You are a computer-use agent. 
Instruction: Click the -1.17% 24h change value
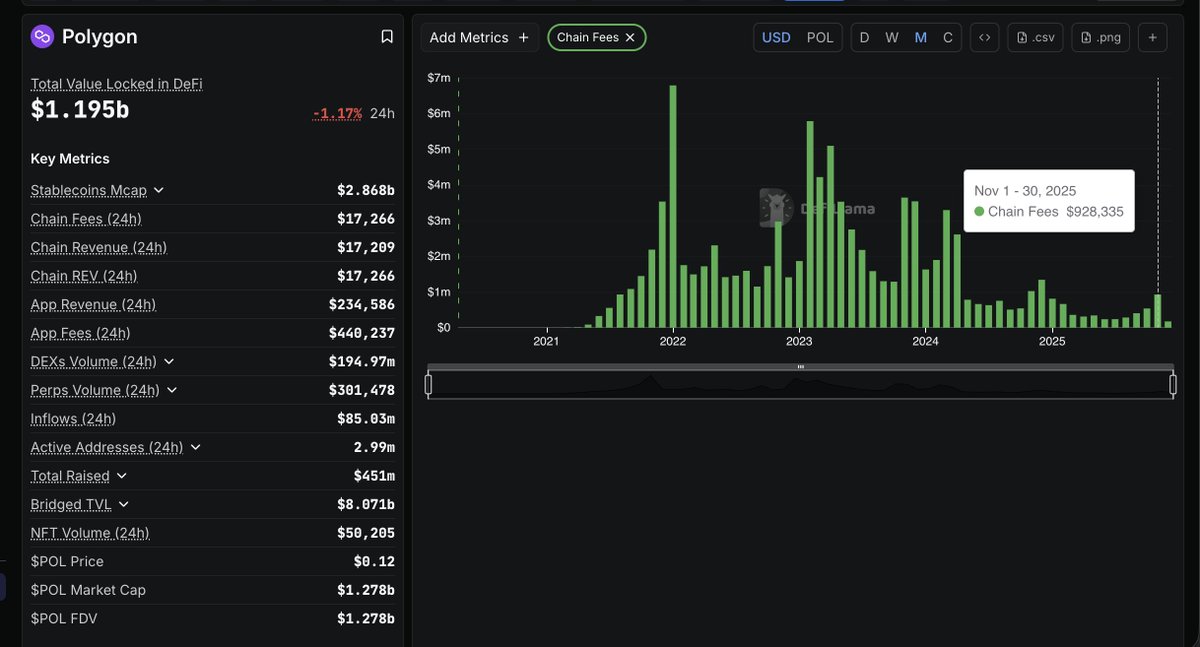click(337, 113)
